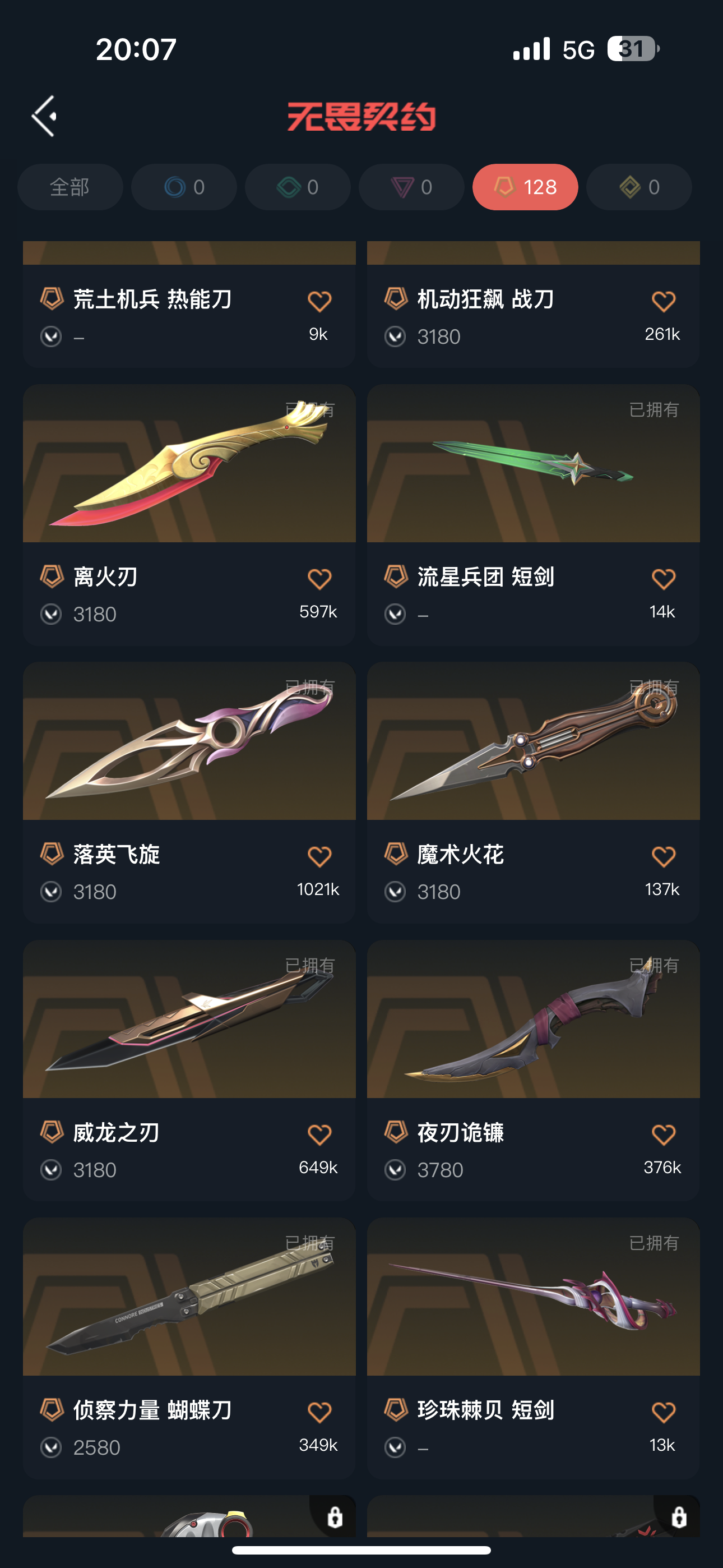Tap heart icon for 侦察力量 蝴蝶刀
This screenshot has height=1568, width=723.
[319, 1412]
